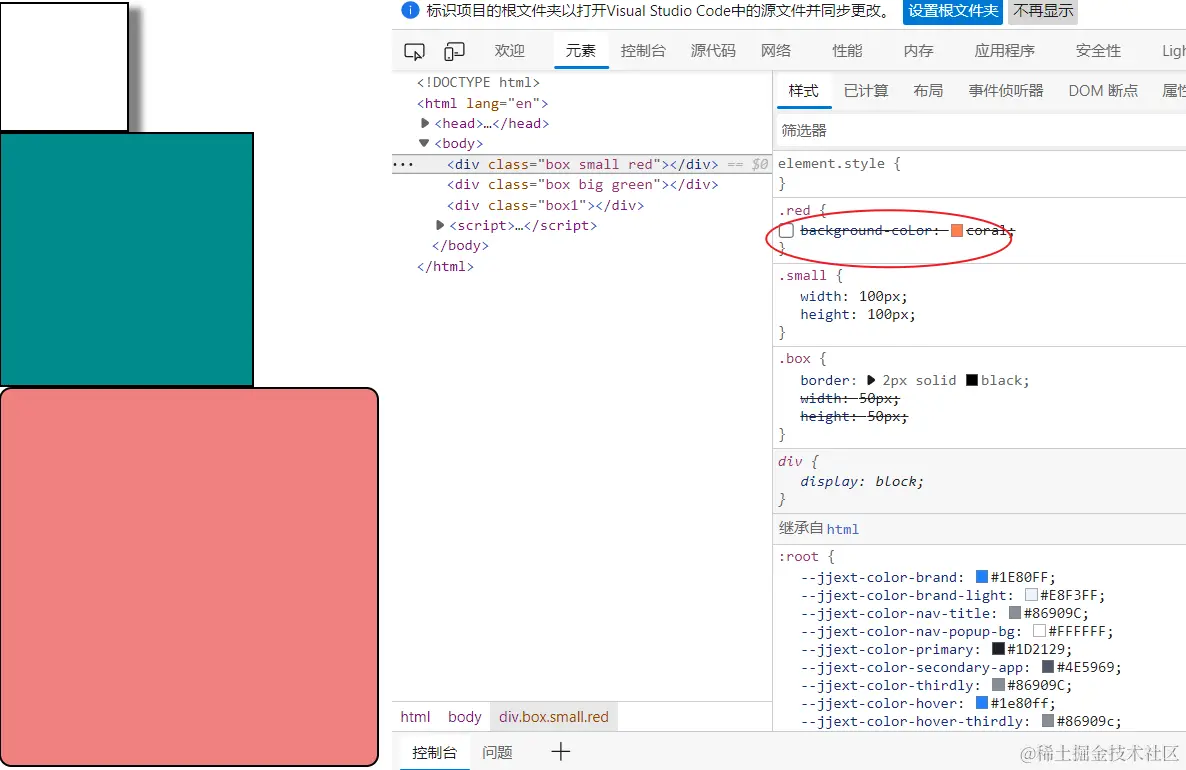The image size is (1186, 770).
Task: Open swatch for --jjext-color-hover-thirdly
Action: 1048,722
